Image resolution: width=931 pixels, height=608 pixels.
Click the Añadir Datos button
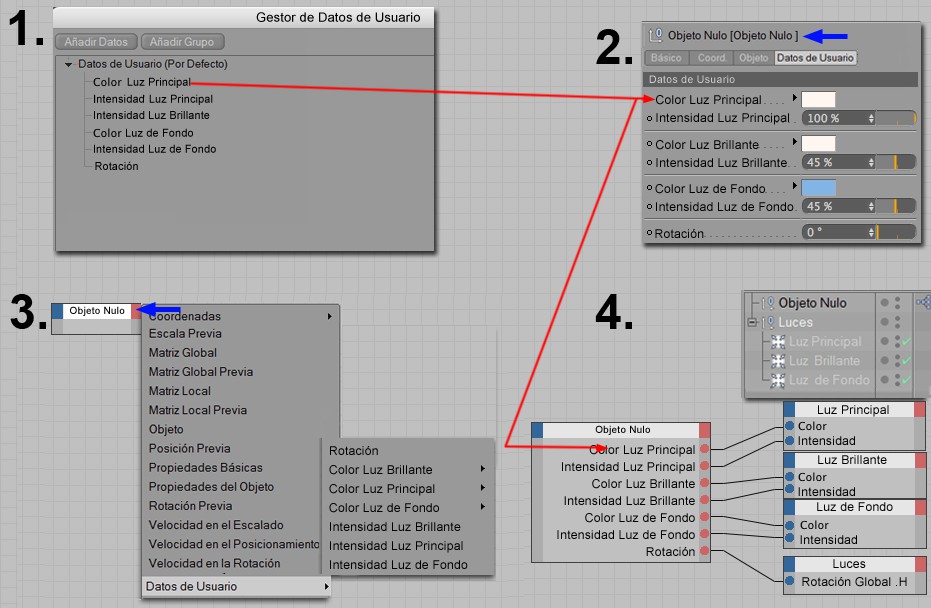(x=96, y=42)
